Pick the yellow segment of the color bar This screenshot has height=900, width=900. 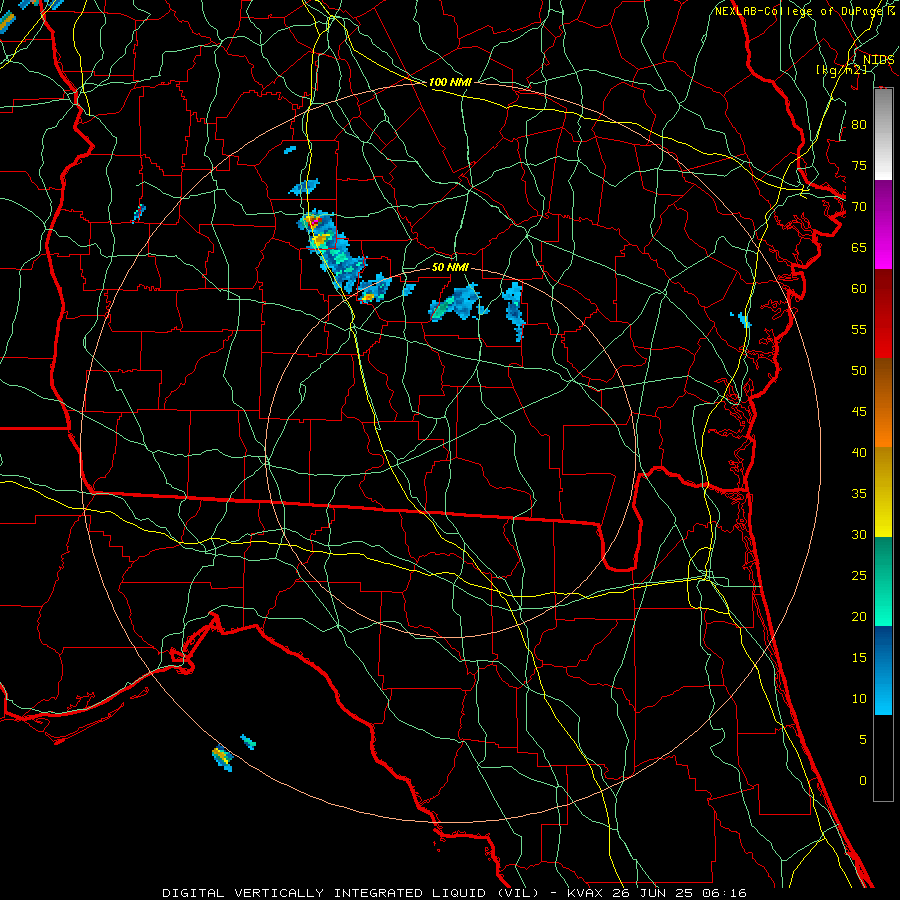click(x=883, y=492)
